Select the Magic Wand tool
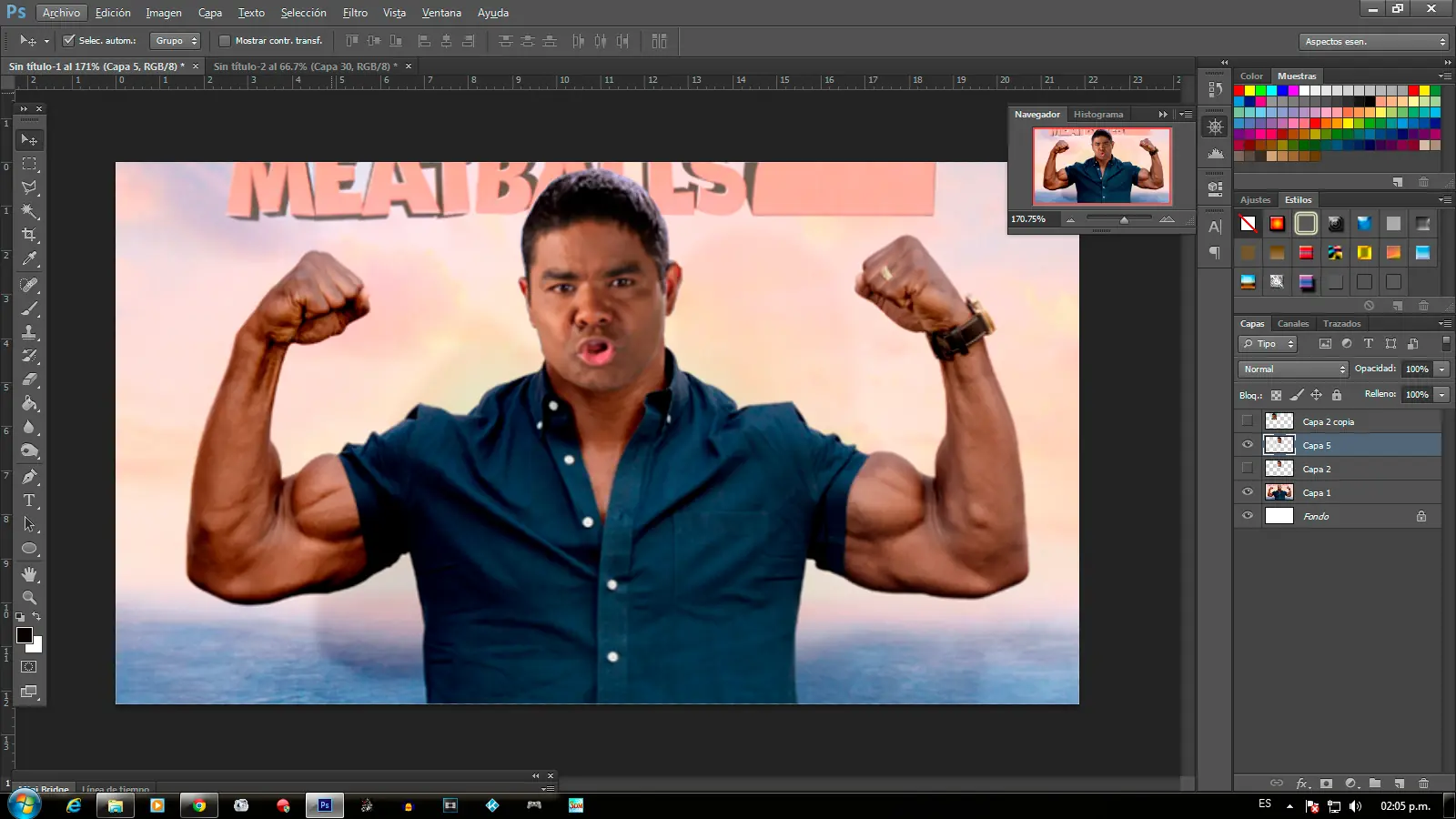This screenshot has height=819, width=1456. (29, 211)
